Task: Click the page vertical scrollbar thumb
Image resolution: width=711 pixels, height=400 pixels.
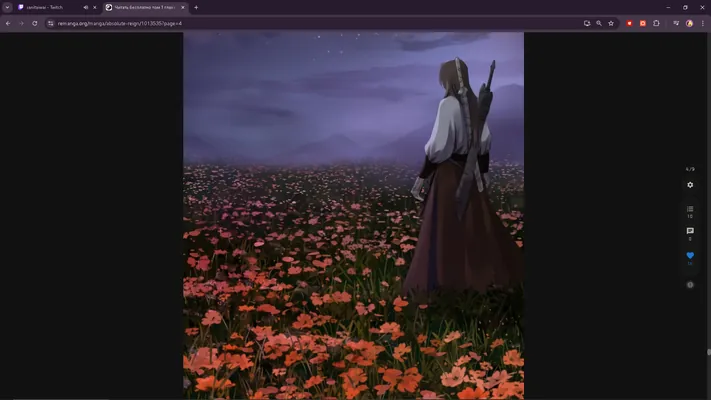Action: (709, 352)
